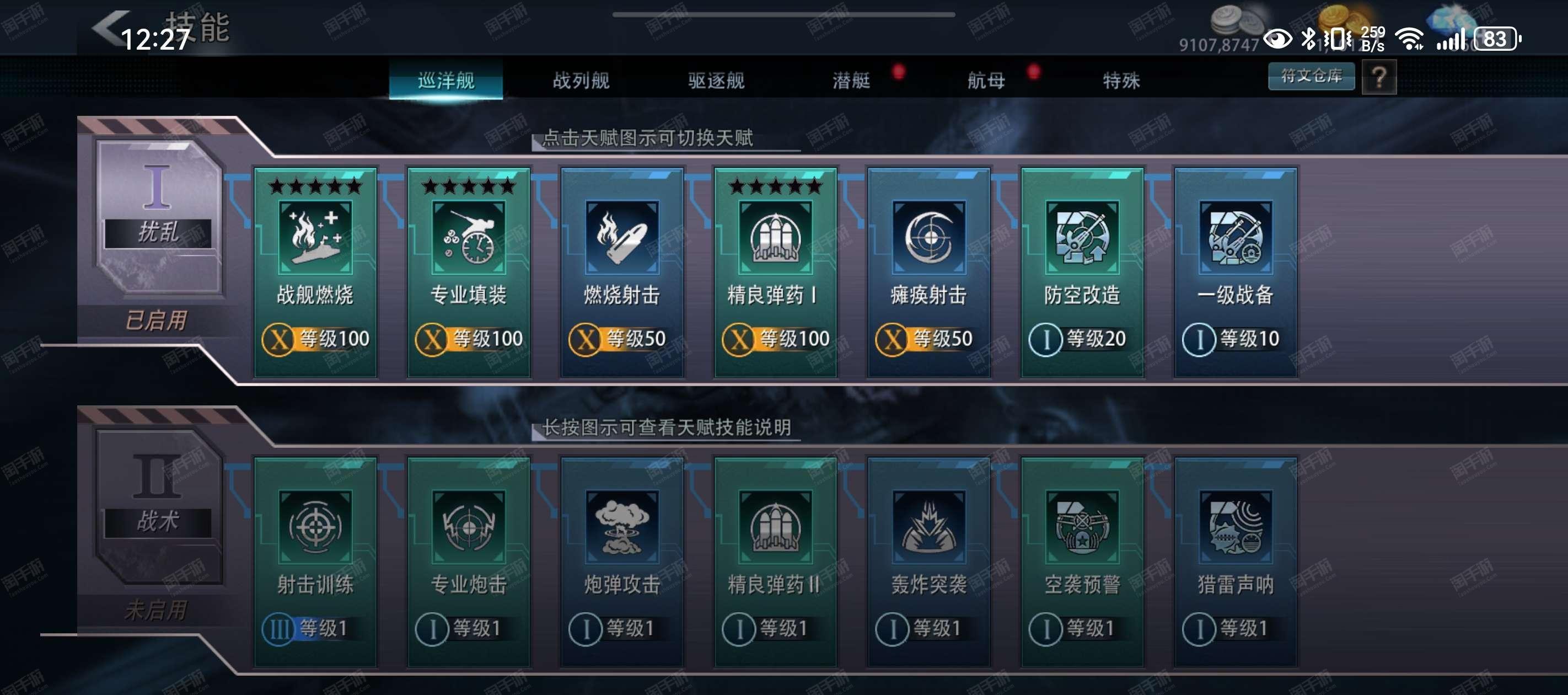The height and width of the screenshot is (695, 1568).
Task: Open the 航母 tab
Action: click(x=986, y=80)
